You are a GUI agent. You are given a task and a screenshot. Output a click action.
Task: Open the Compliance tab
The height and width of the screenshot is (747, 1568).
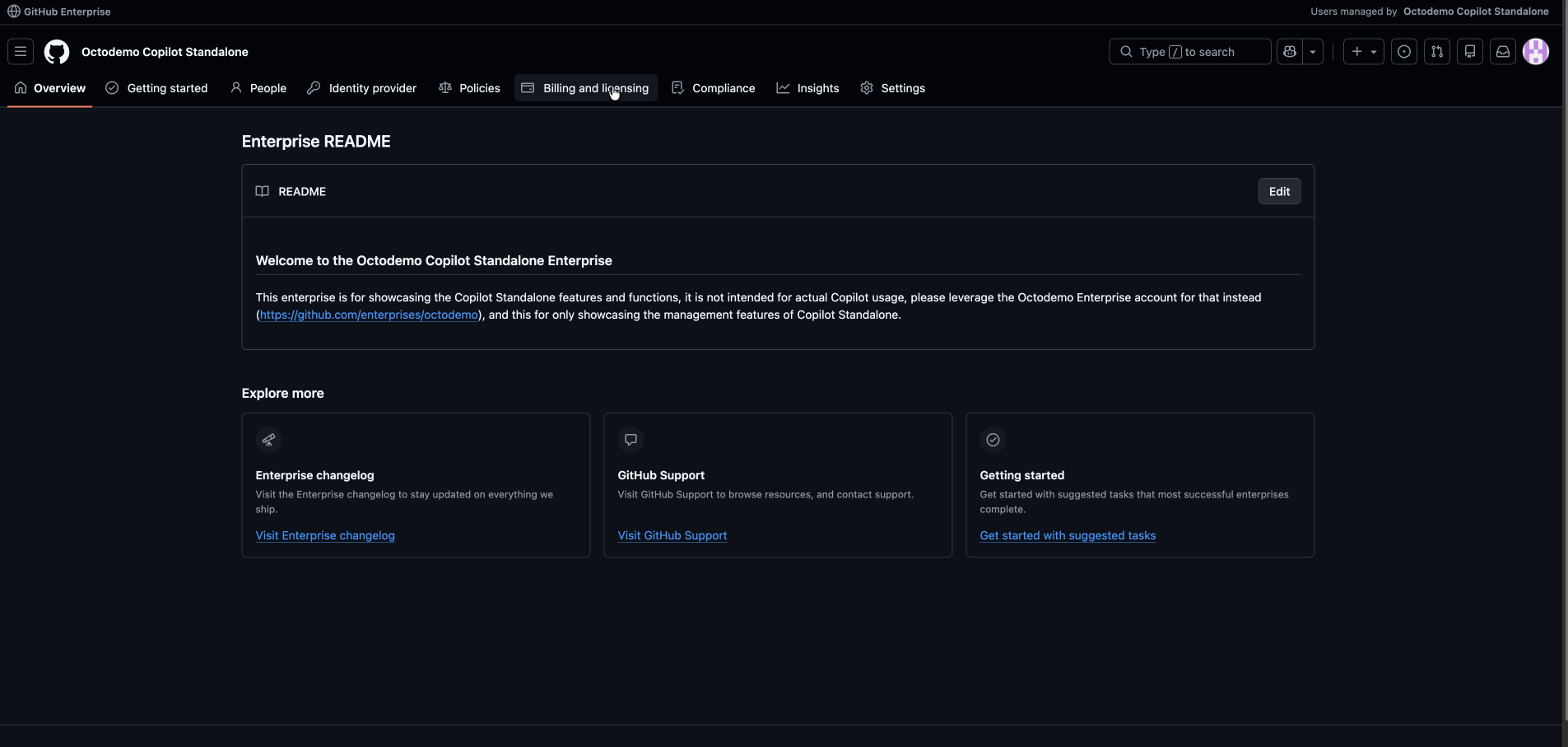(x=713, y=88)
